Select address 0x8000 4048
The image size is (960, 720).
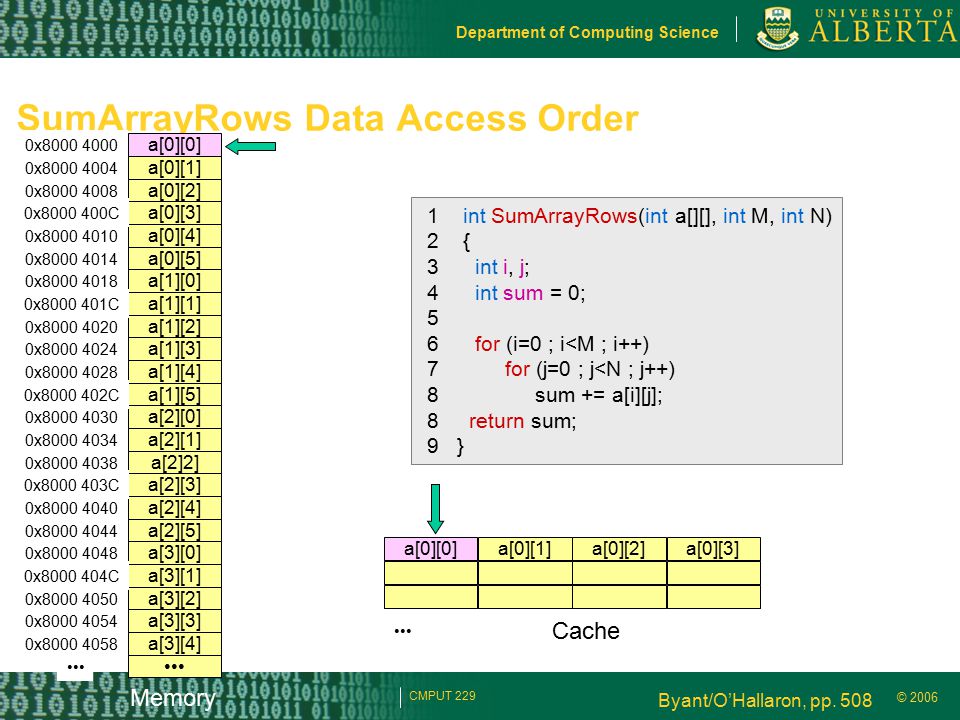click(x=71, y=553)
